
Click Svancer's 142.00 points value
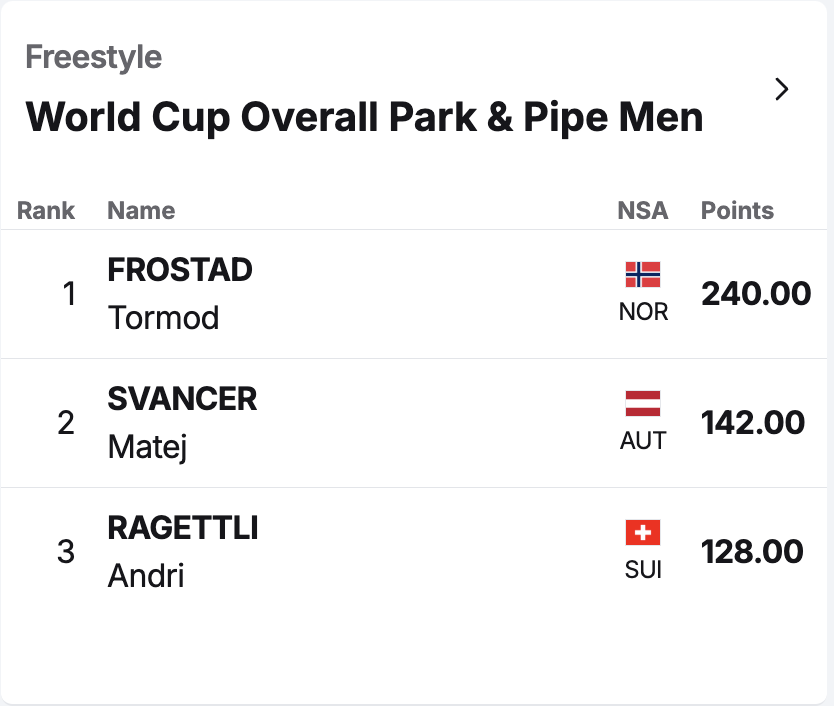point(753,423)
